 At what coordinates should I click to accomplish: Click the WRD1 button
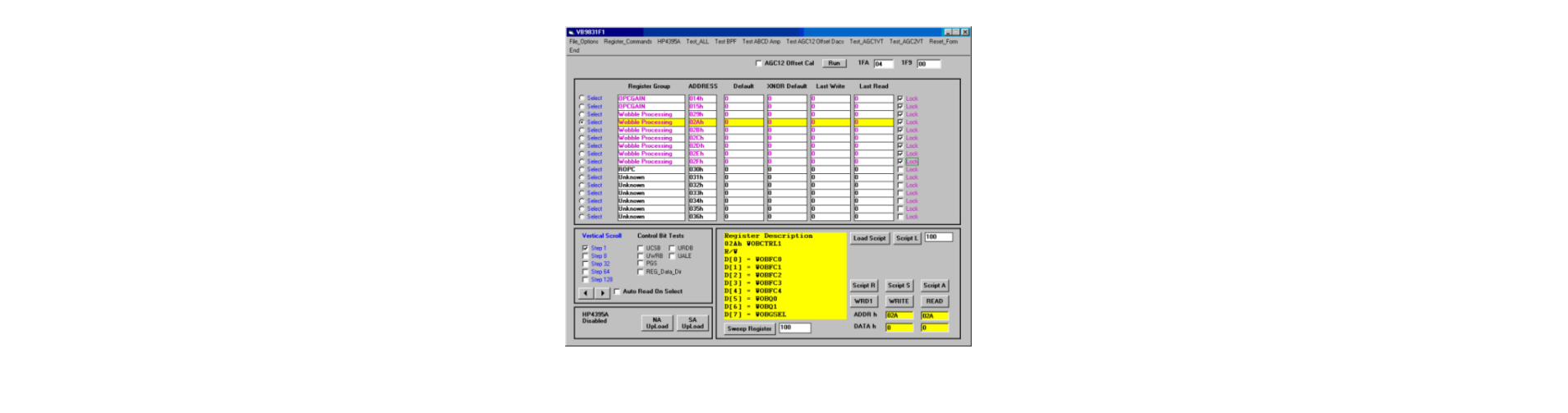863,301
